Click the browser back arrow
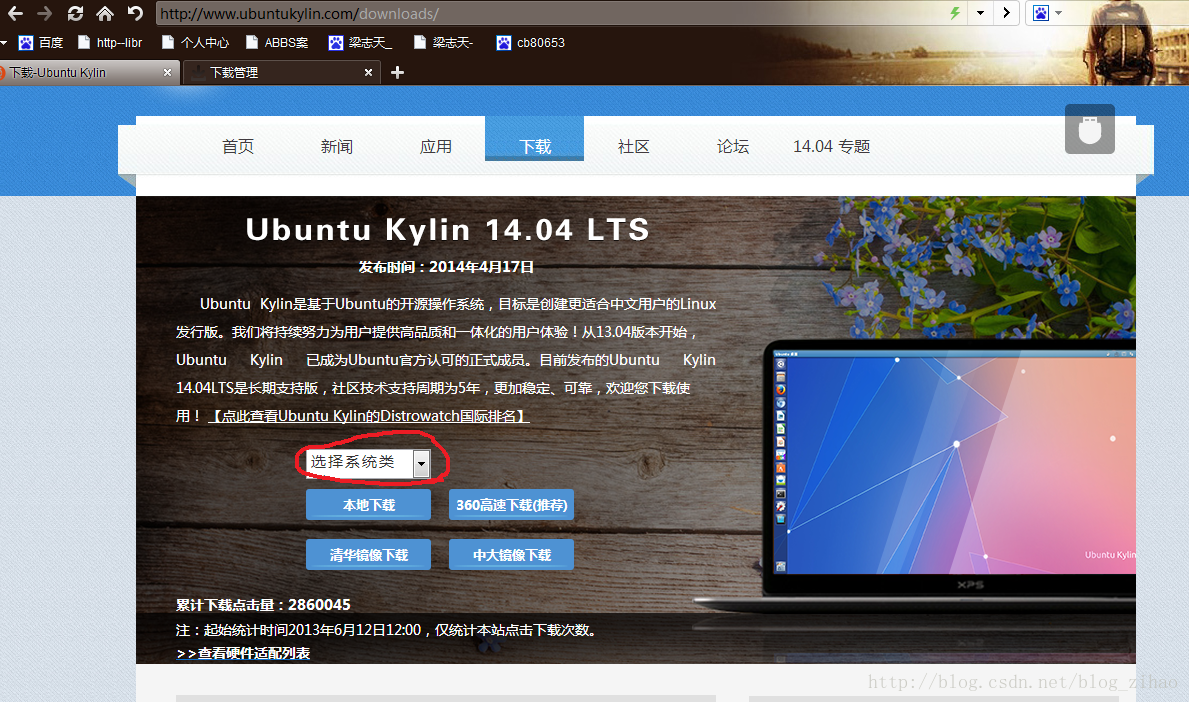The height and width of the screenshot is (702, 1189). coord(15,13)
